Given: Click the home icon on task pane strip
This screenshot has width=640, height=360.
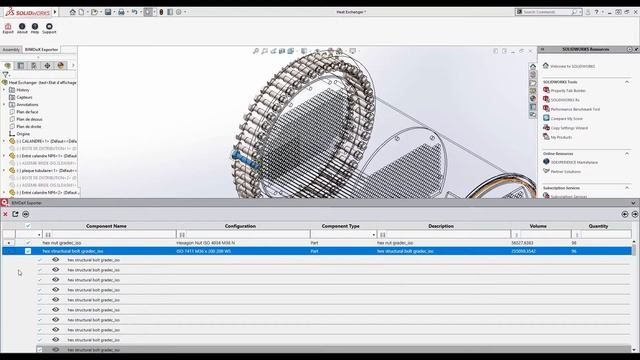Looking at the screenshot, I should click(533, 66).
